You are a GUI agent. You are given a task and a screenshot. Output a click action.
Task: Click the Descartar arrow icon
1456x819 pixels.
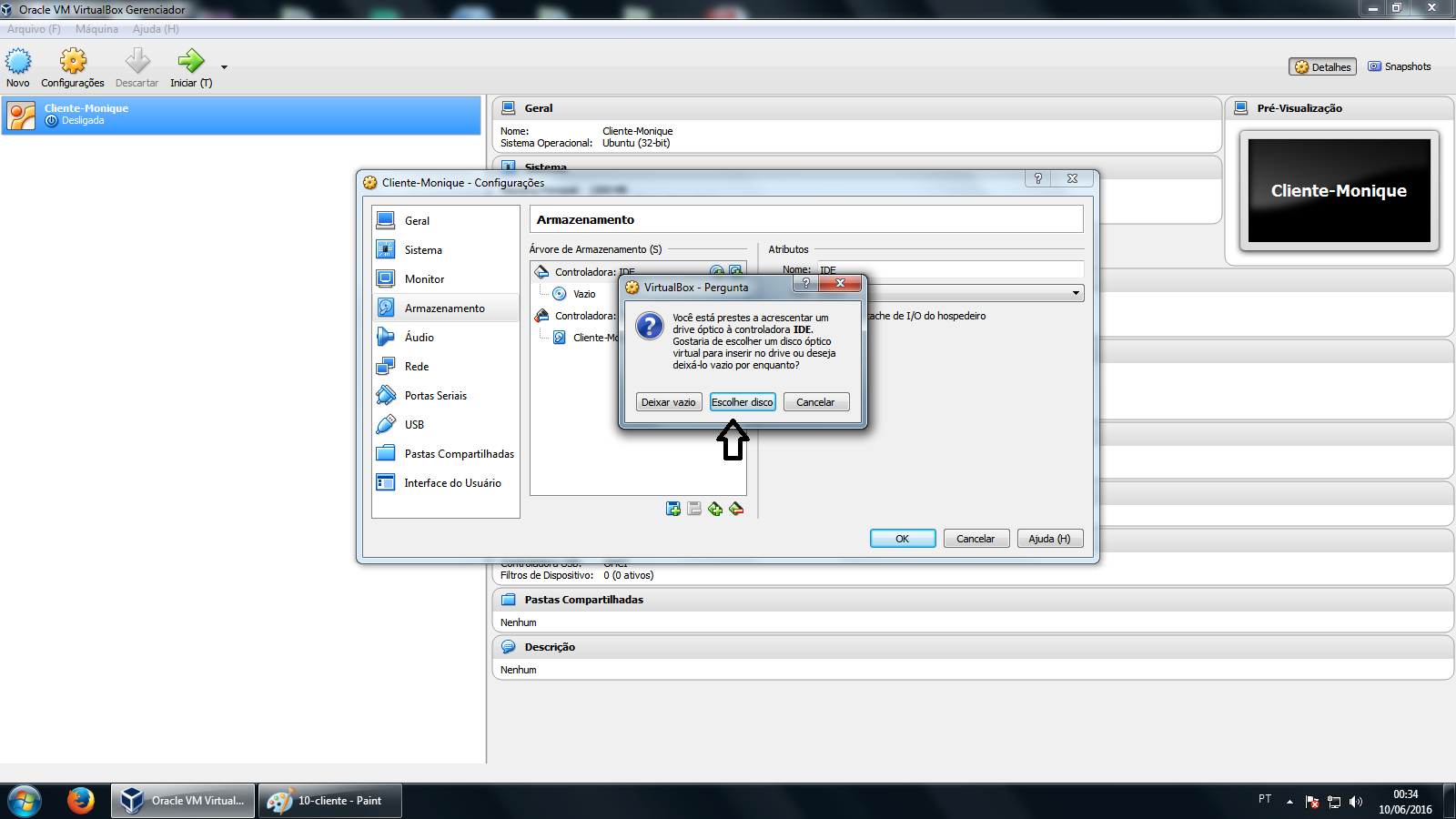[137, 62]
